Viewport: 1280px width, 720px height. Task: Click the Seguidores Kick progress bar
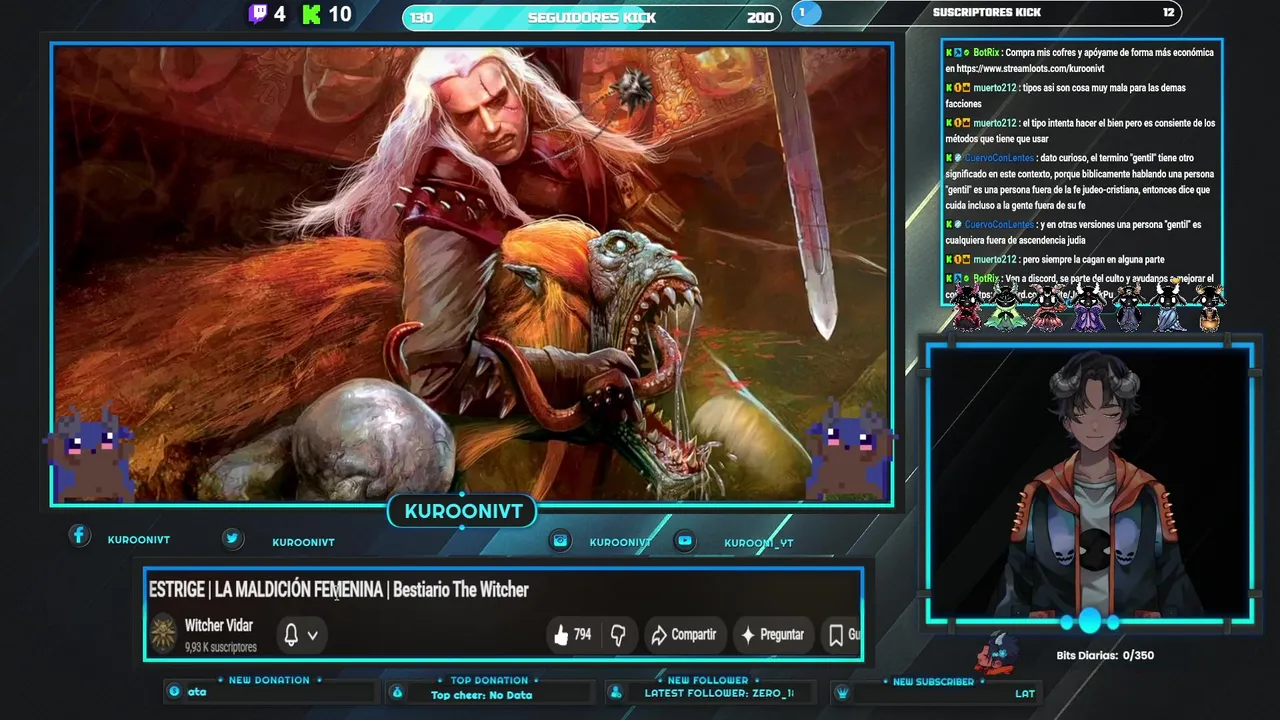pos(592,17)
